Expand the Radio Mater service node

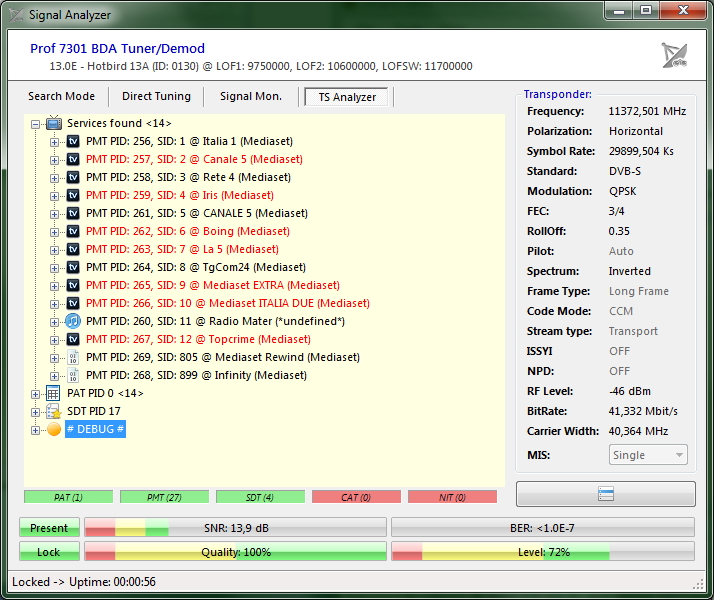54,322
